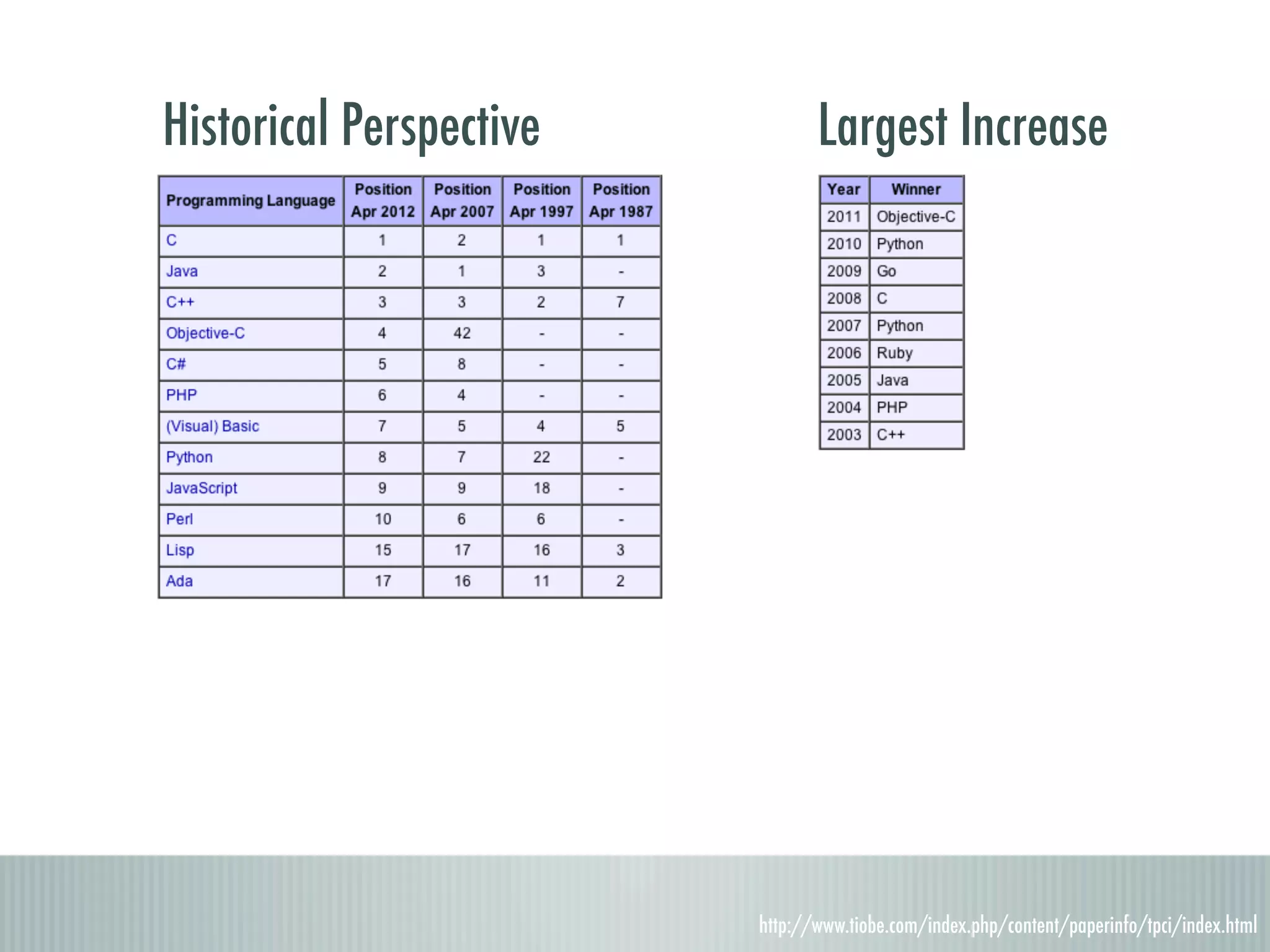Select the 2009 year cell
This screenshot has width=1270, height=952.
(x=844, y=271)
